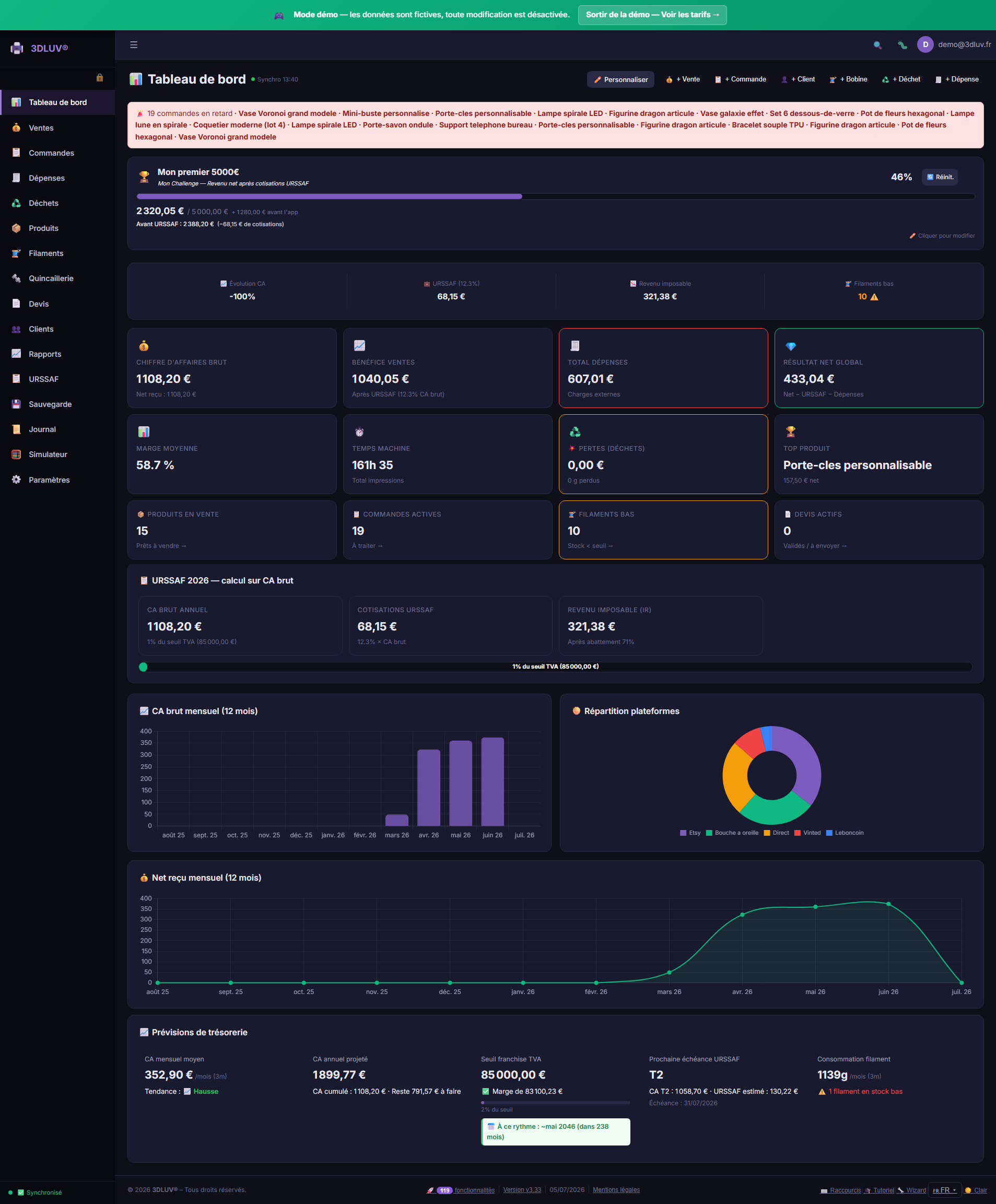996x1204 pixels.
Task: Click the Mon premier 5000€ progress bar
Action: (x=555, y=196)
